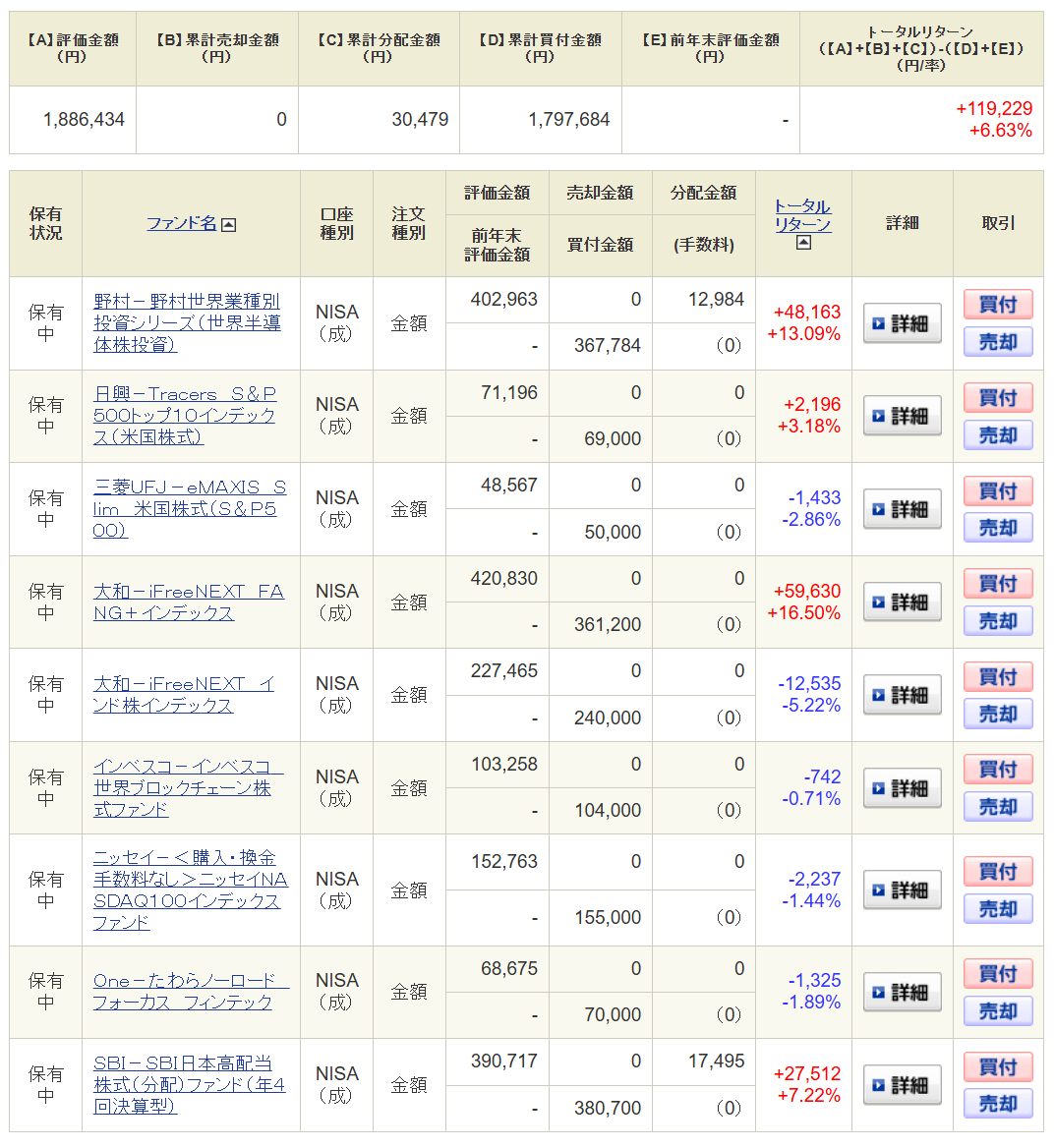Click 買付 for Tracers S&P500トップ10

[998, 397]
